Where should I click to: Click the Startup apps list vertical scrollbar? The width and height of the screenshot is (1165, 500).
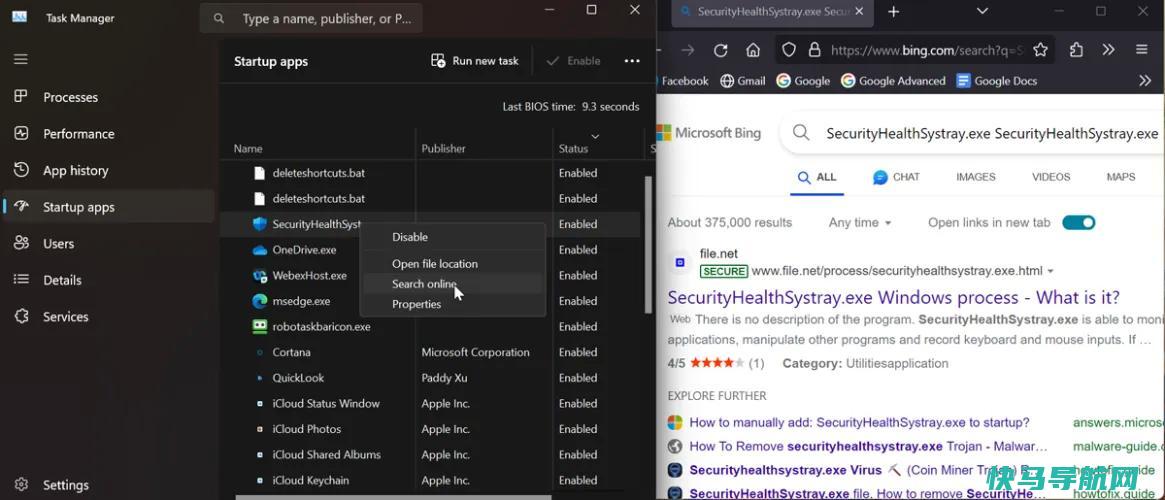tap(648, 245)
